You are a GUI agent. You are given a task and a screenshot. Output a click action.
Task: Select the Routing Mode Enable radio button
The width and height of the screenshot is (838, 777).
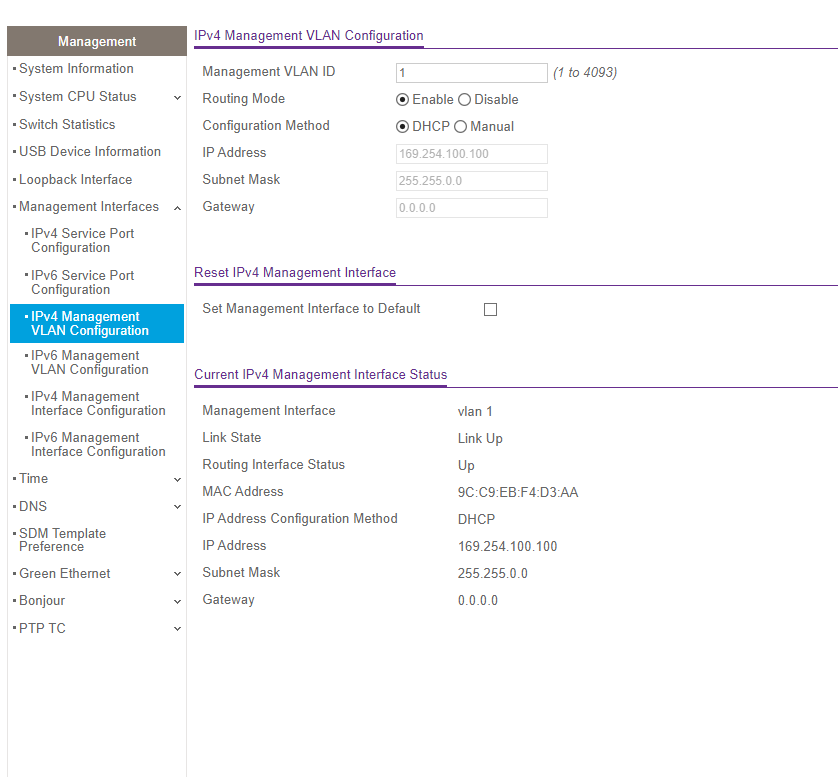[402, 100]
